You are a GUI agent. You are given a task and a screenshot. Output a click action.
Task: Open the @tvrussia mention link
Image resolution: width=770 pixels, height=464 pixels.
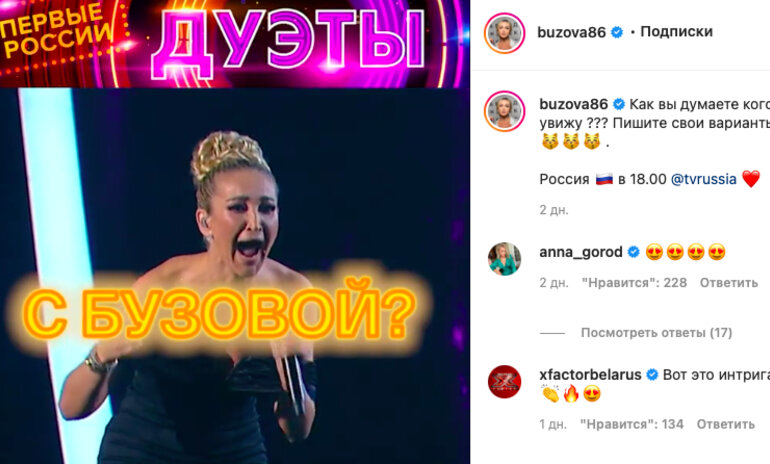[x=703, y=179]
